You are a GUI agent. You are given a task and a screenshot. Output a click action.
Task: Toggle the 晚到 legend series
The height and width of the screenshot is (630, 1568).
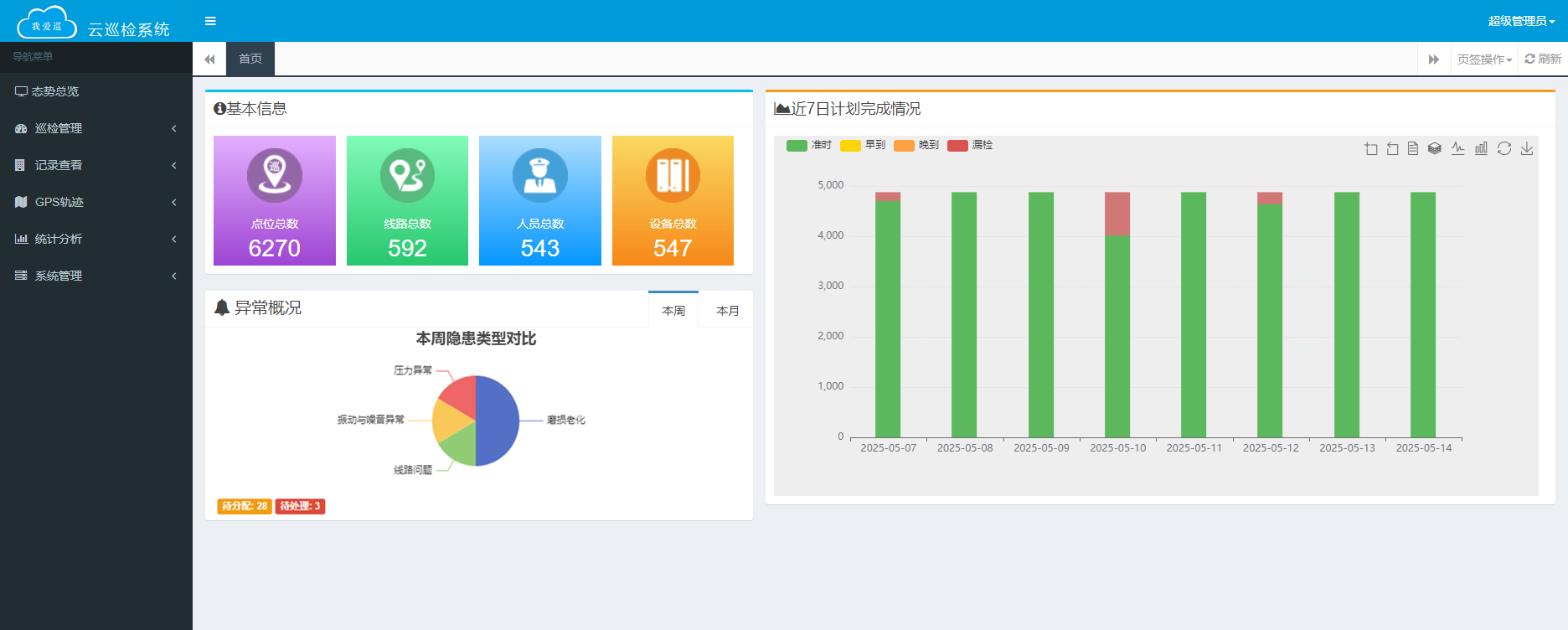point(916,145)
